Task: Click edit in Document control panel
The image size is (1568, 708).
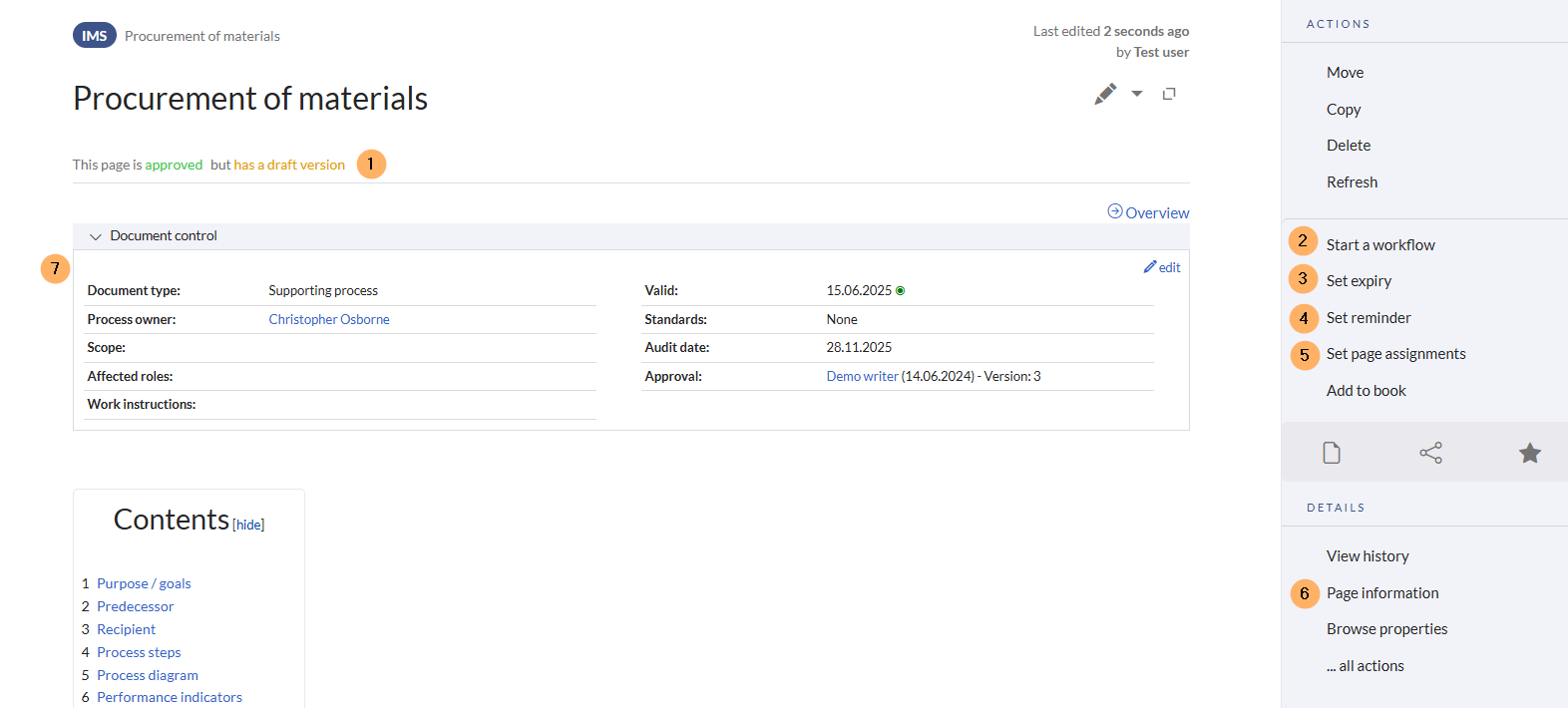Action: coord(1163,267)
